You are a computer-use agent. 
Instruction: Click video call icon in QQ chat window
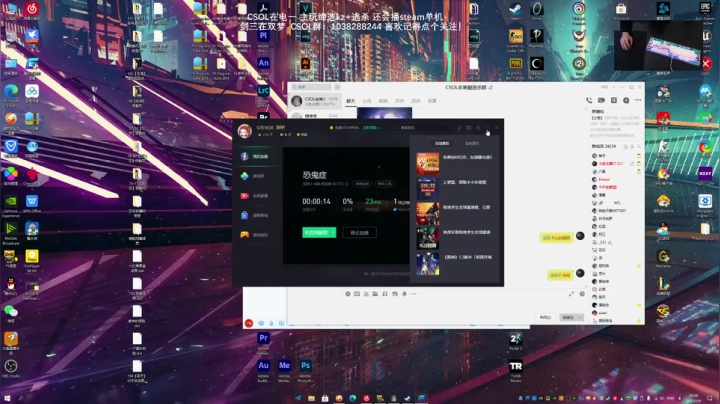coord(601,100)
